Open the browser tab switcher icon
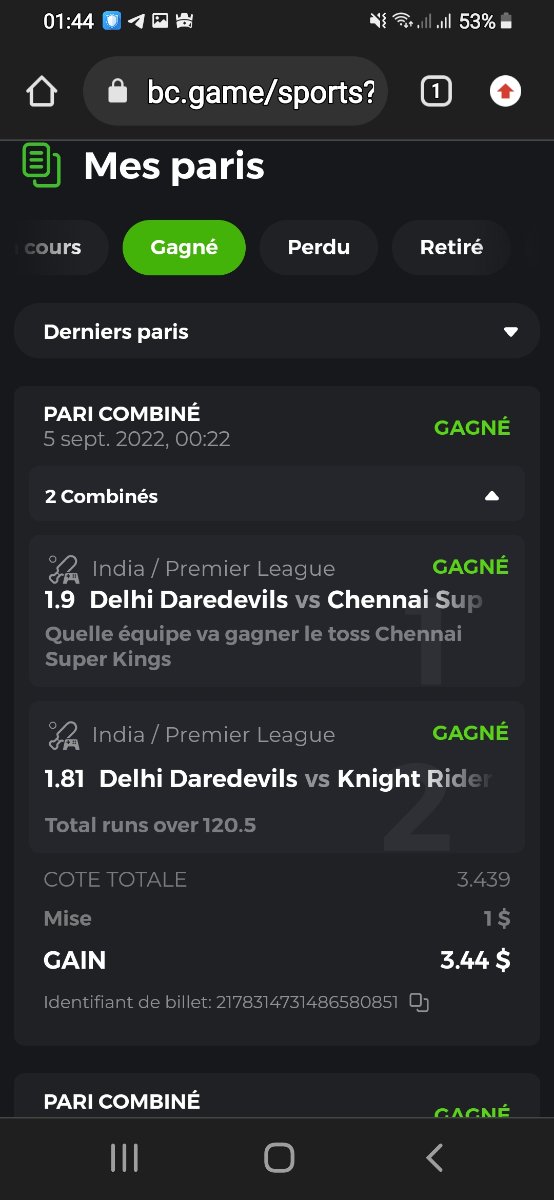The width and height of the screenshot is (554, 1200). [x=436, y=93]
